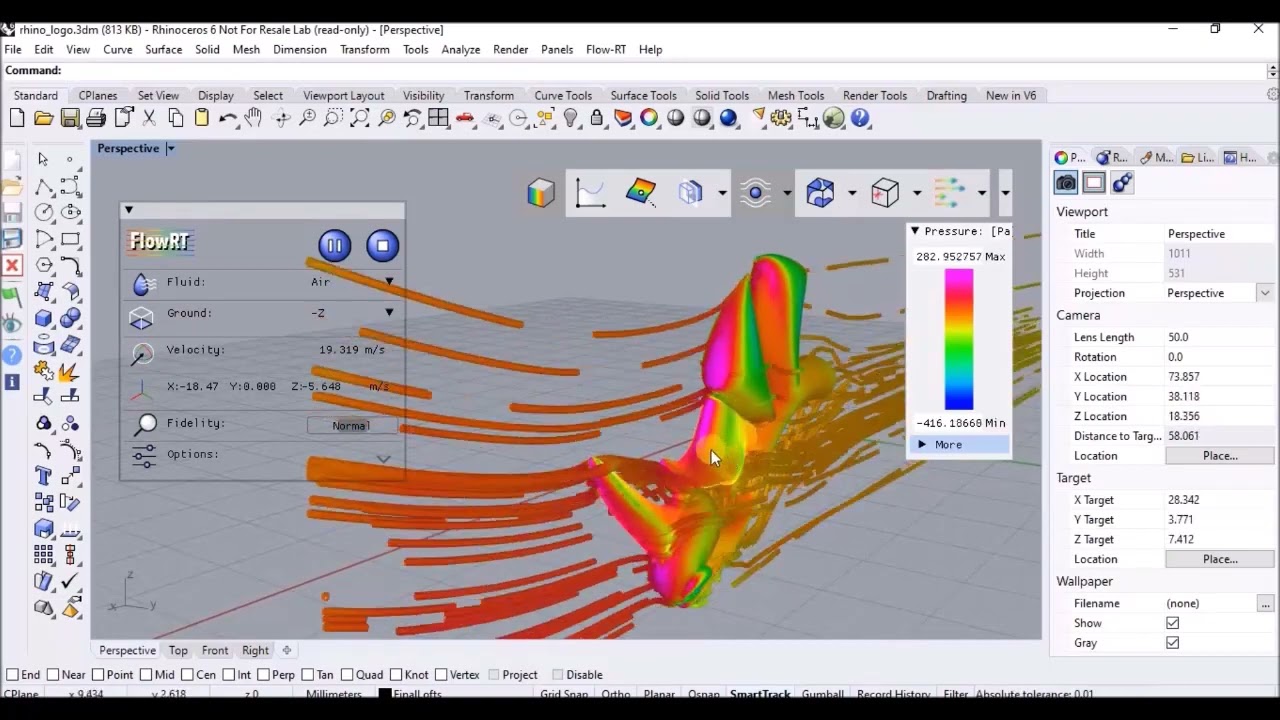Open Help with the blue question mark icon
This screenshot has width=1280, height=720.
tap(860, 118)
